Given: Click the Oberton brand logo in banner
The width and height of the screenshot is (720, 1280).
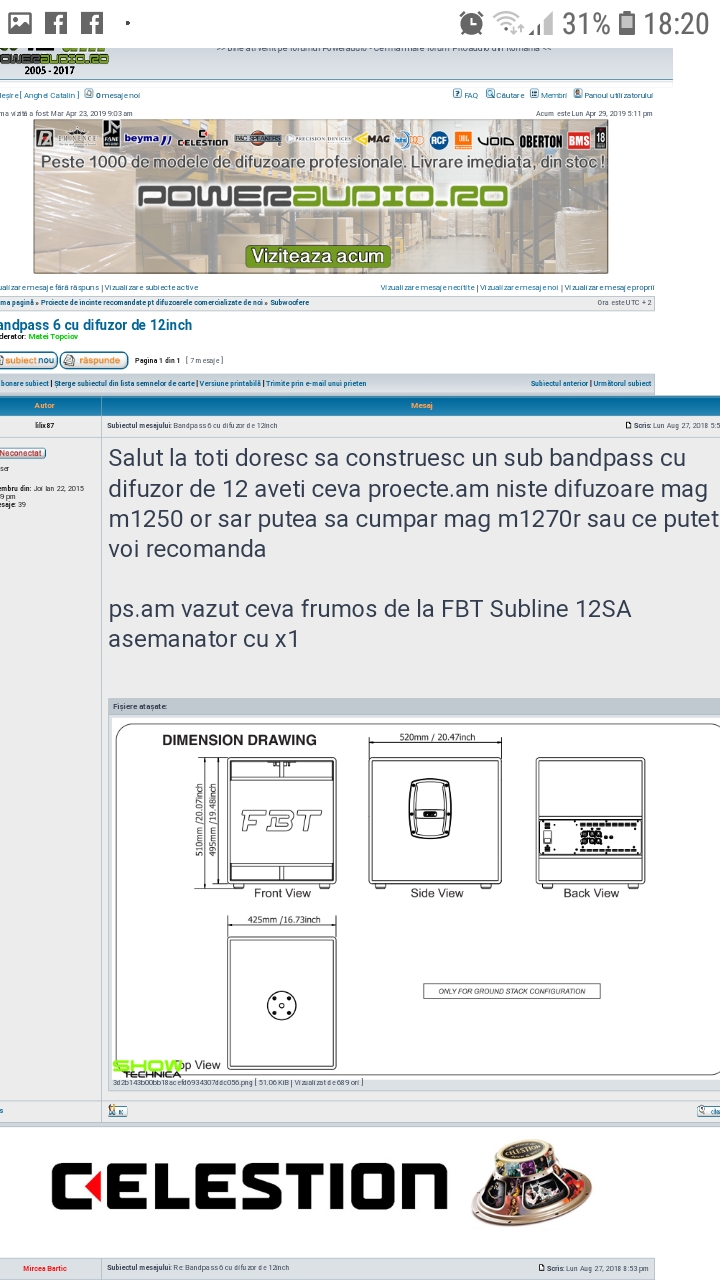Looking at the screenshot, I should click(x=541, y=141).
